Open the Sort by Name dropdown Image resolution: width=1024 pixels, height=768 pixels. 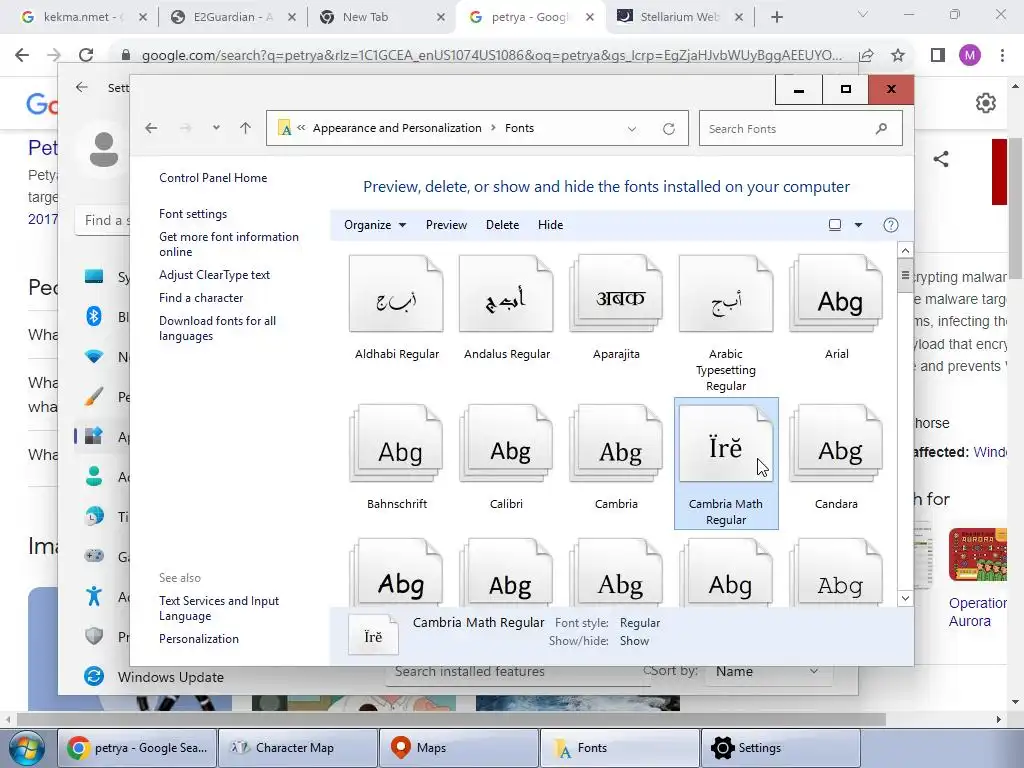click(x=768, y=671)
